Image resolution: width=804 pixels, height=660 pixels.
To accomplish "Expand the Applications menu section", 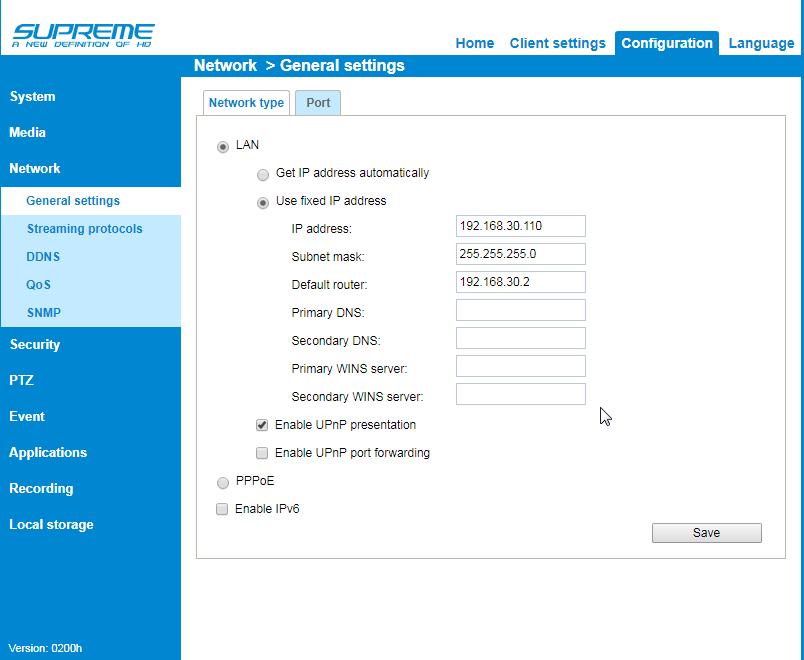I will click(x=48, y=452).
